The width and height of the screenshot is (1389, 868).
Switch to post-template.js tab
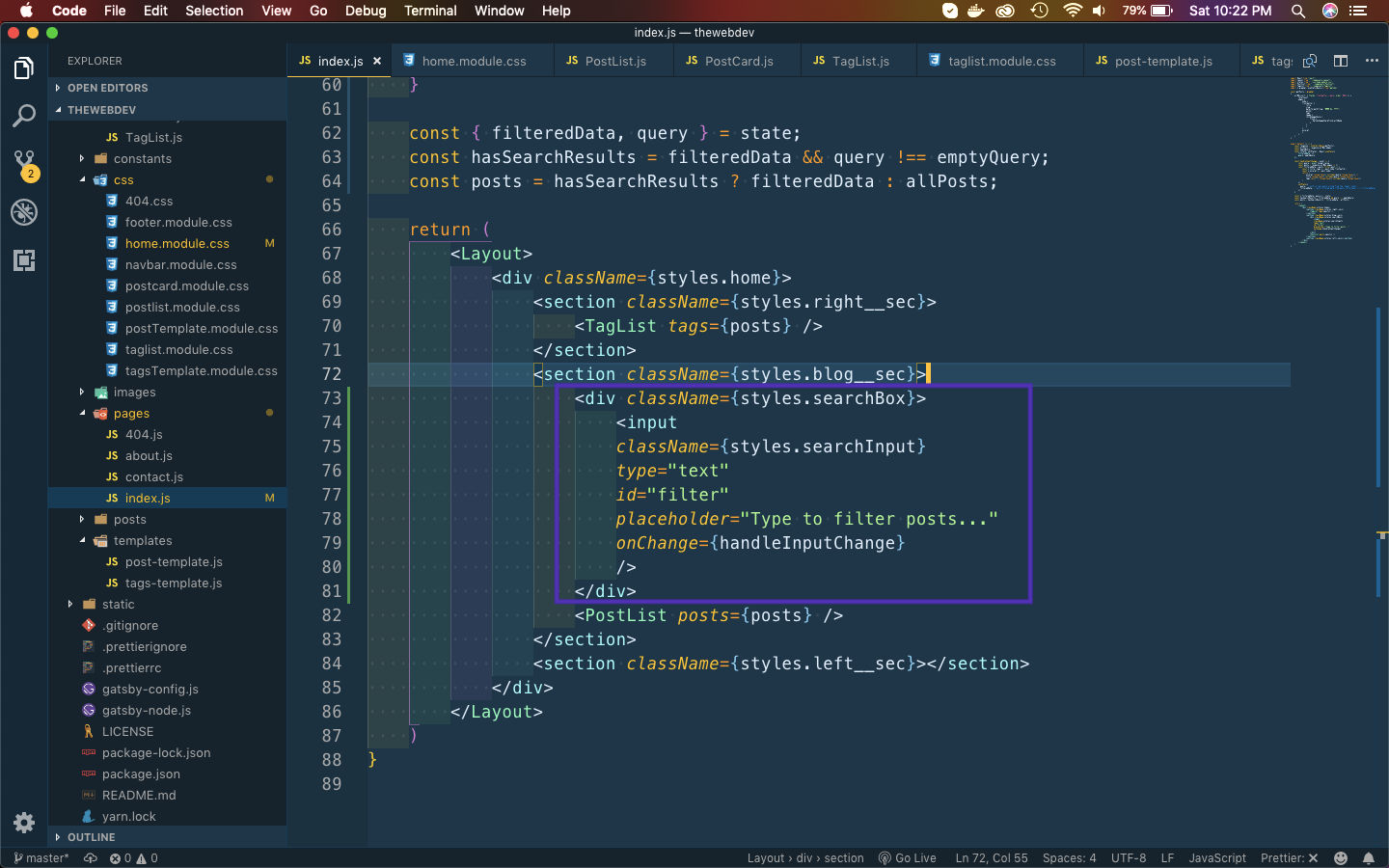click(1162, 61)
